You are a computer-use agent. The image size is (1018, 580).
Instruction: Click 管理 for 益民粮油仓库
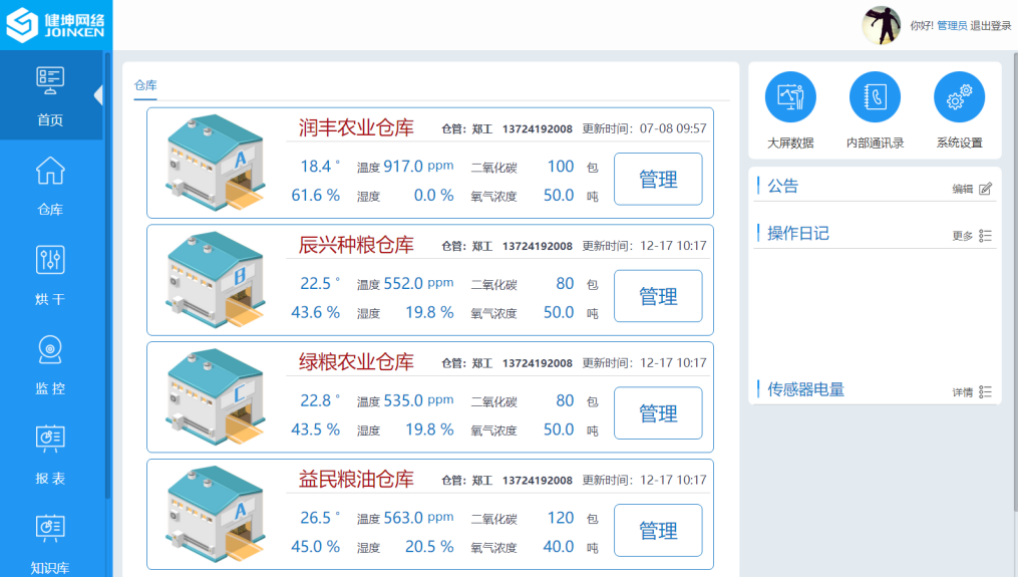coord(658,531)
